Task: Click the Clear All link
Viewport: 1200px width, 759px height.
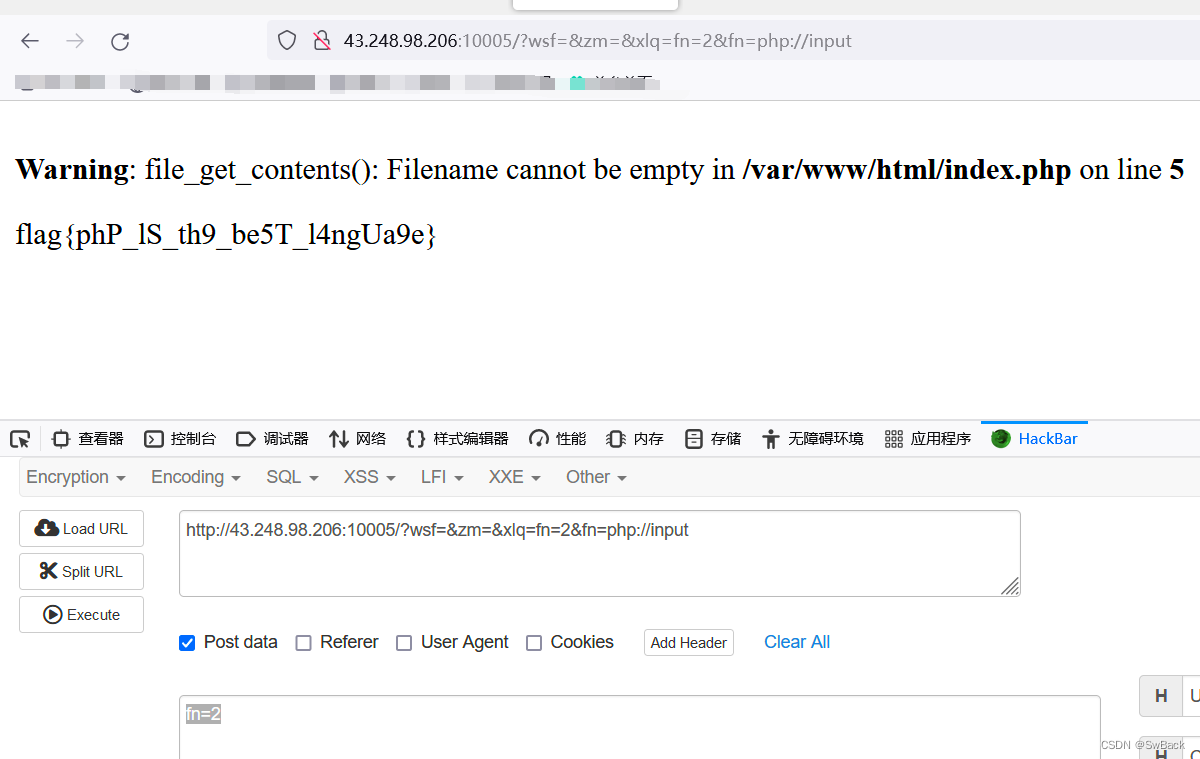Action: 797,642
